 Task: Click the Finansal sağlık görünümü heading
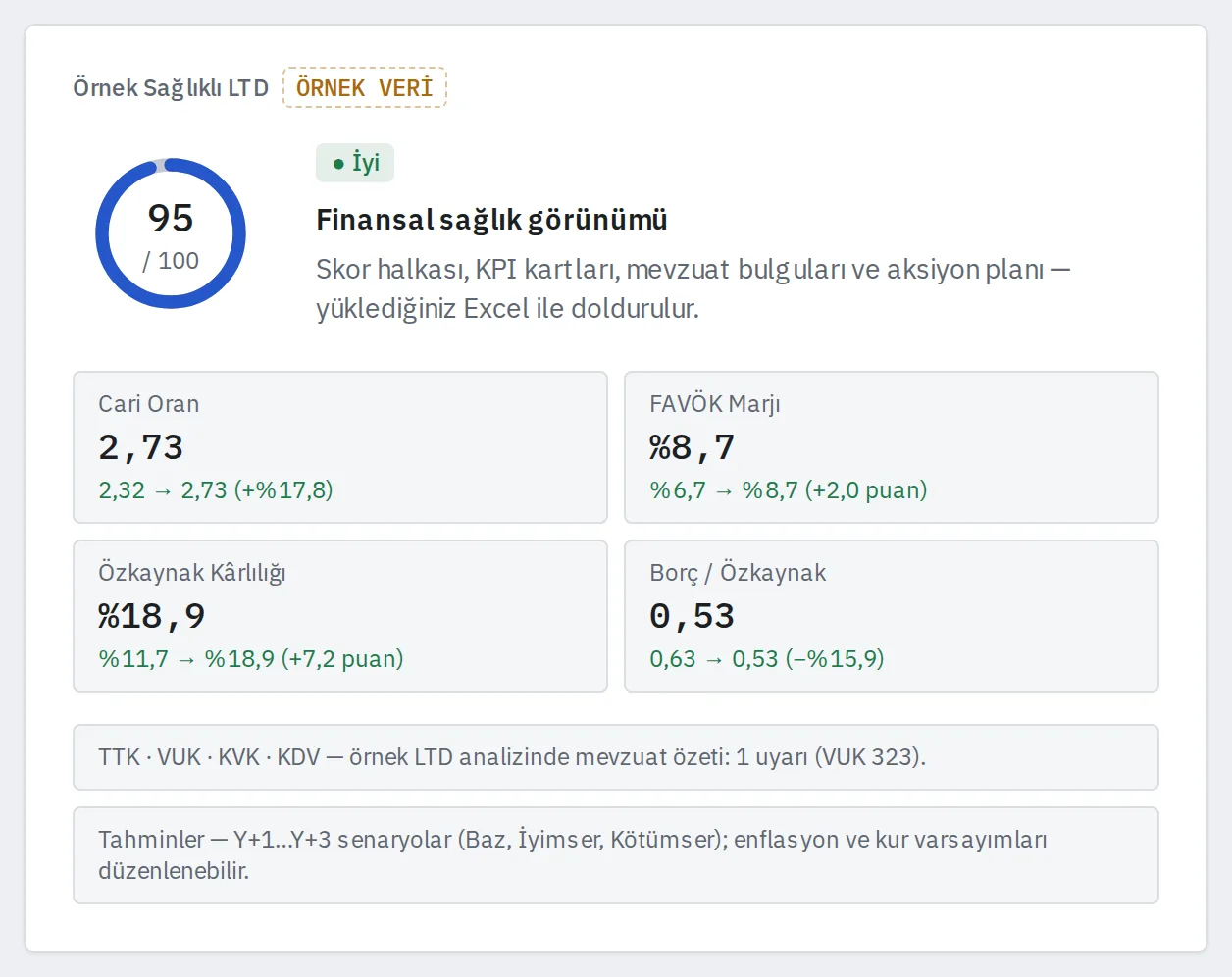491,220
